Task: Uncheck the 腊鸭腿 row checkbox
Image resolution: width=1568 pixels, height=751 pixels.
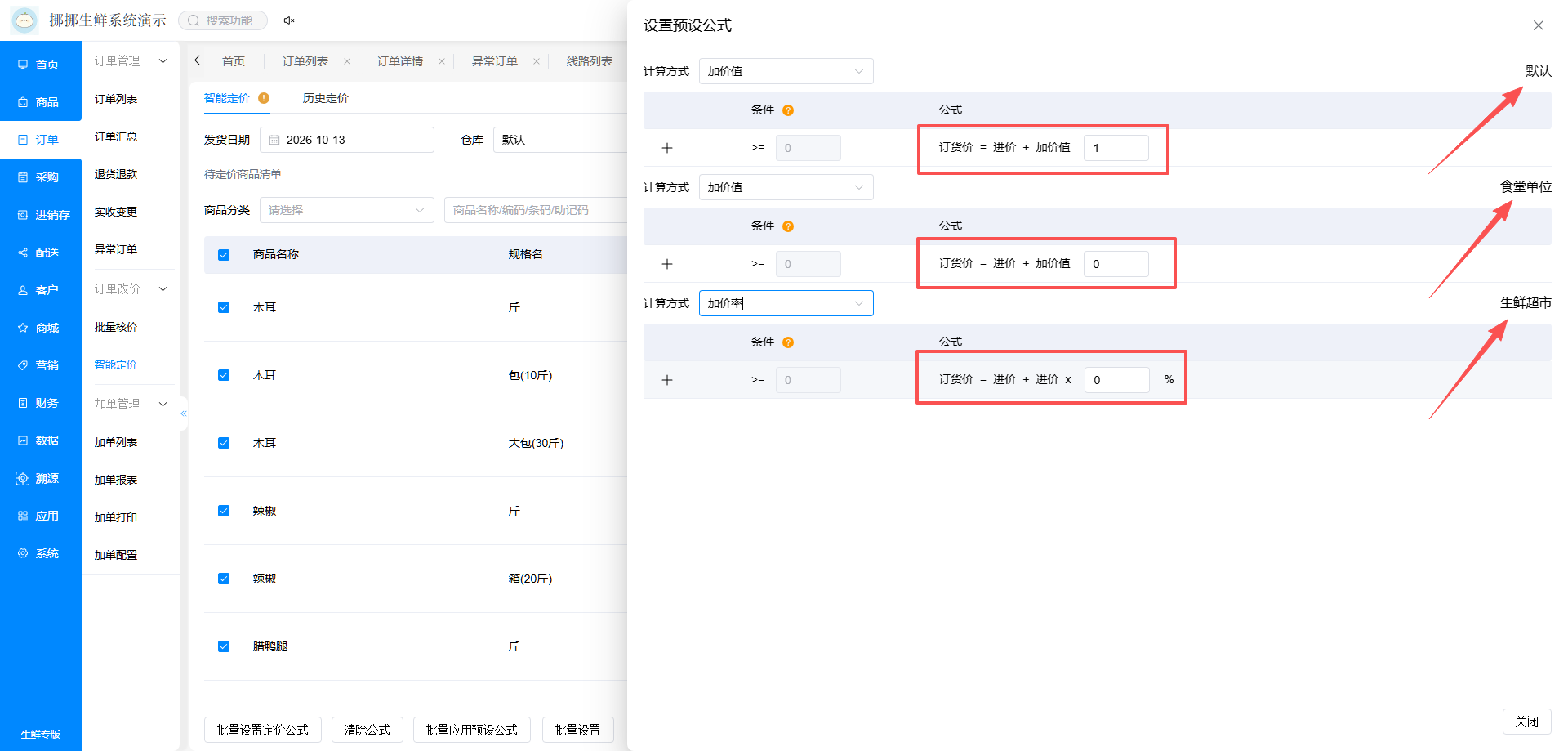Action: click(x=224, y=646)
